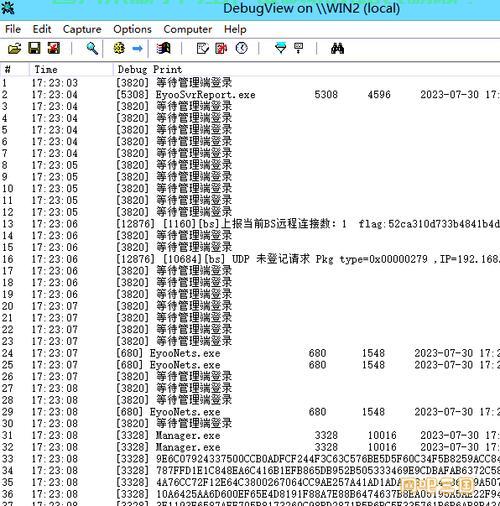Screen dimensions: 500x506
Task: Open the File menu
Action: click(x=13, y=29)
